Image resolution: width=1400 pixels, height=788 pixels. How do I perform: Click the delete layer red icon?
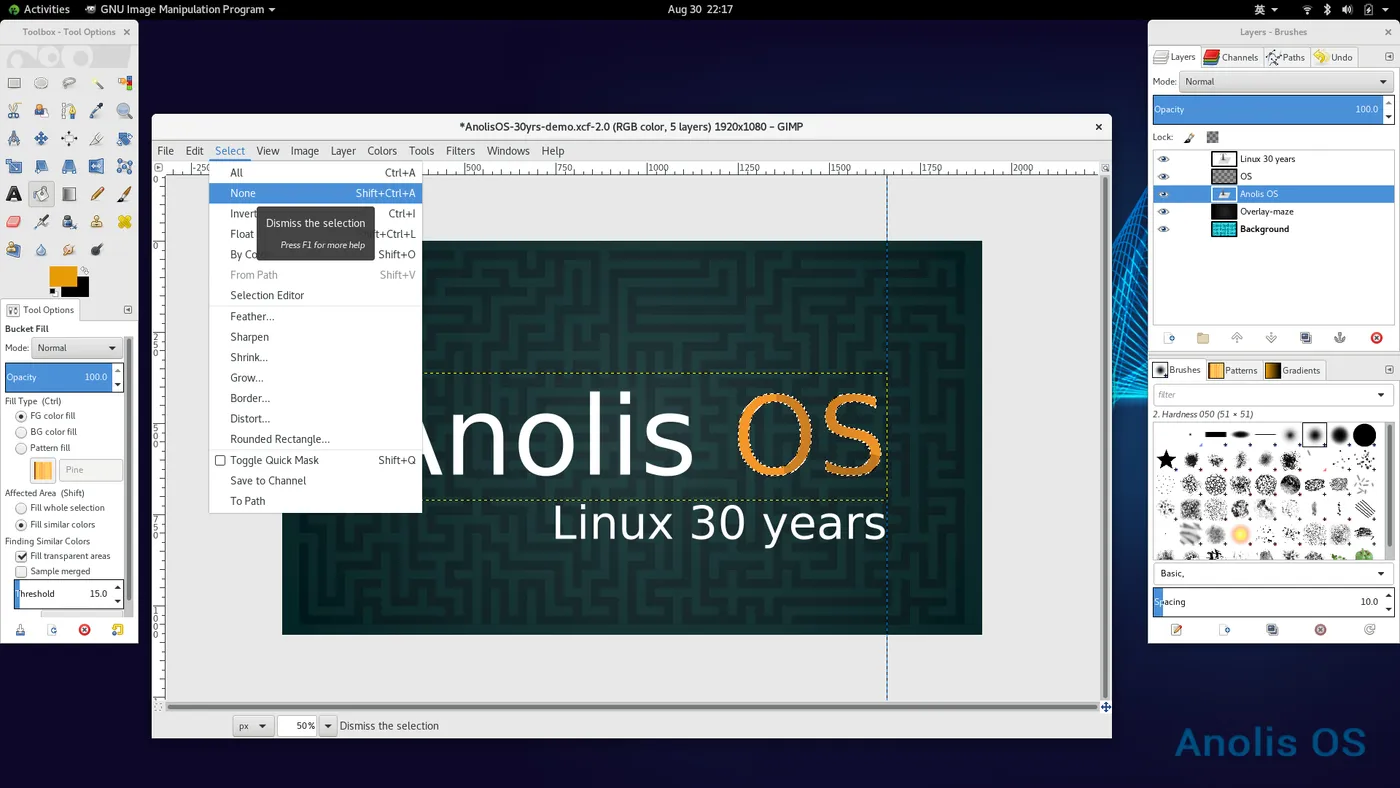click(x=1376, y=338)
